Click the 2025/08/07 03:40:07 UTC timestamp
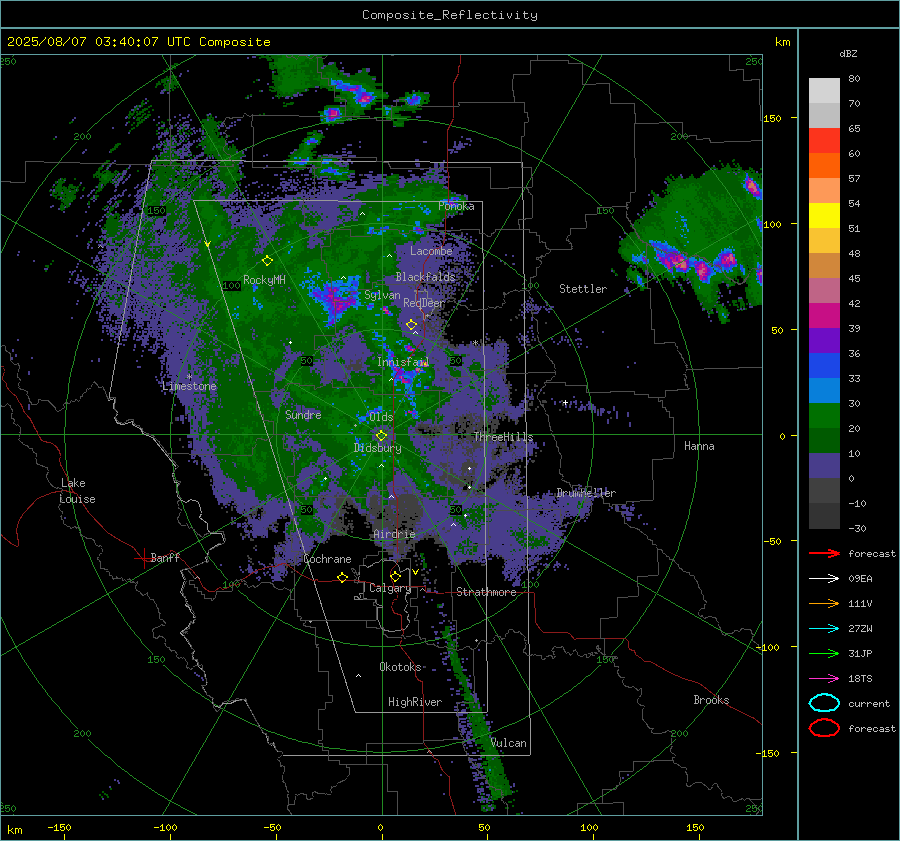This screenshot has height=841, width=900. (x=138, y=42)
